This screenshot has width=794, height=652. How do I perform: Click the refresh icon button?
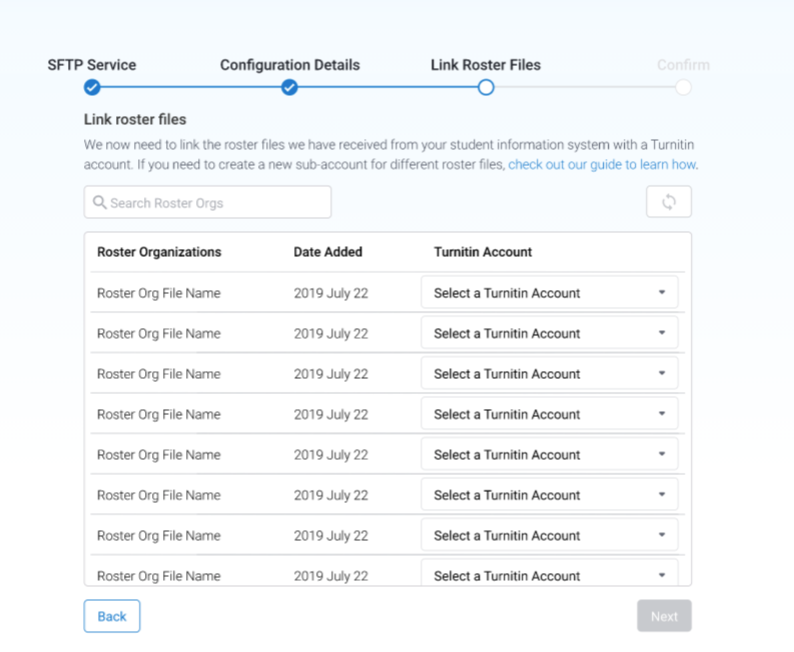coord(668,202)
